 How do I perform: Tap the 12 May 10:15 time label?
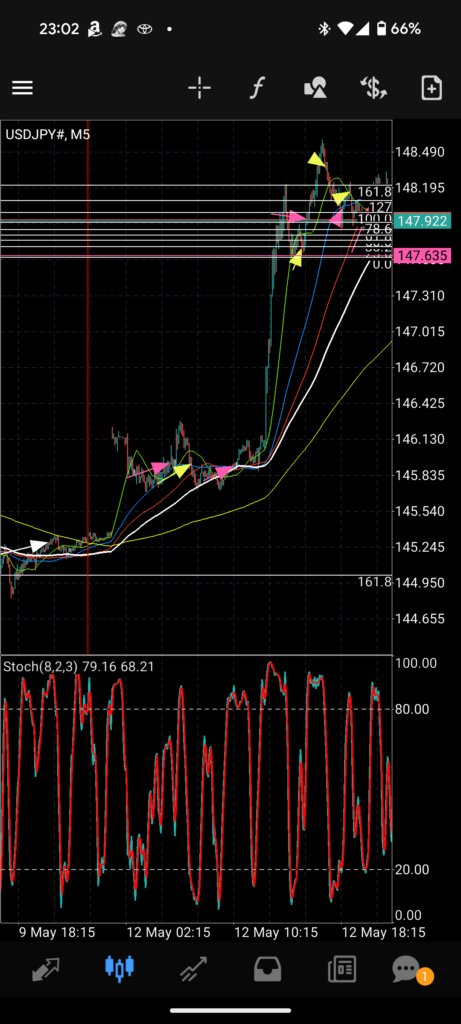276,933
